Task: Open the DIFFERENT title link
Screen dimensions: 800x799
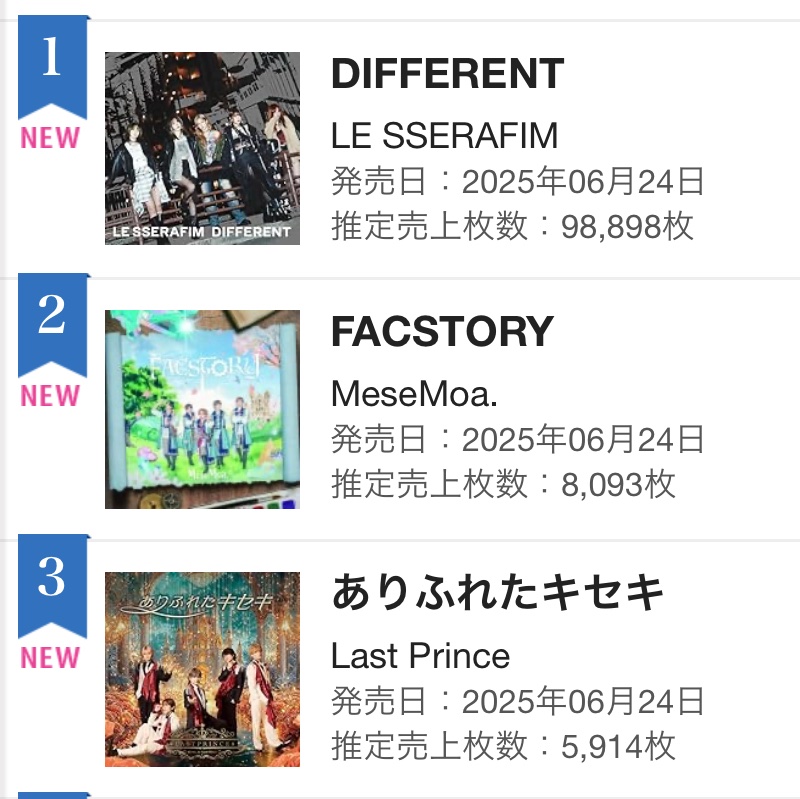Action: click(x=447, y=73)
